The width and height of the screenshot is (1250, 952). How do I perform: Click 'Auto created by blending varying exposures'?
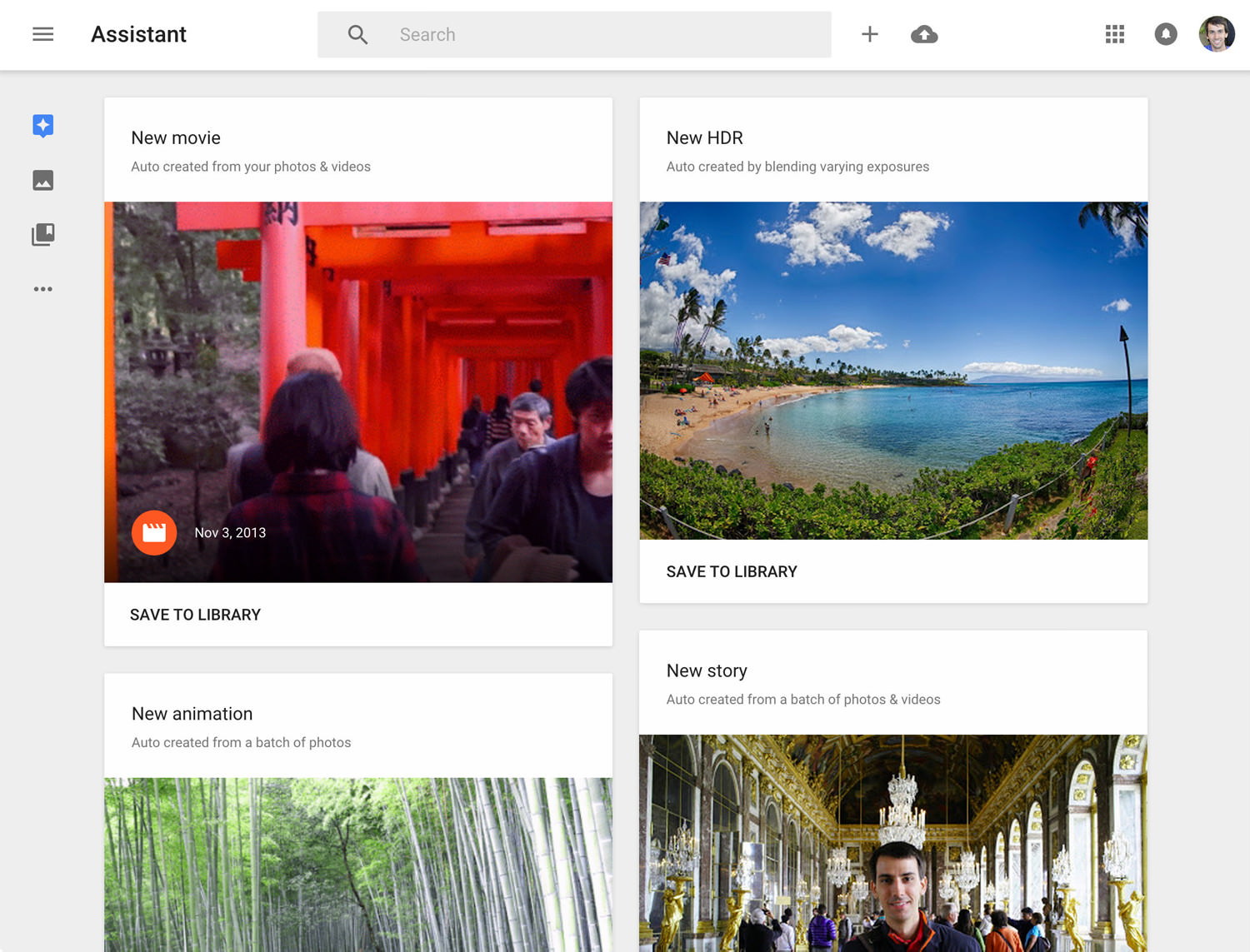pos(797,167)
